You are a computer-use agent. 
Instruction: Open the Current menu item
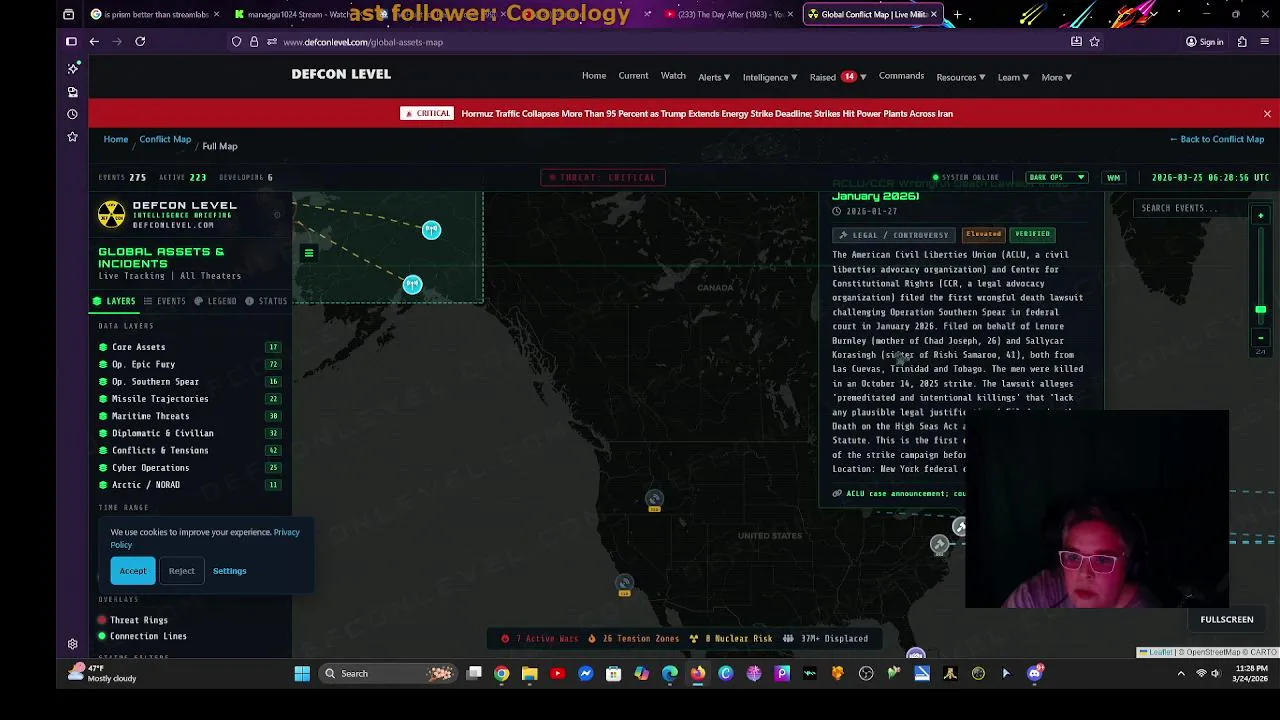point(633,76)
